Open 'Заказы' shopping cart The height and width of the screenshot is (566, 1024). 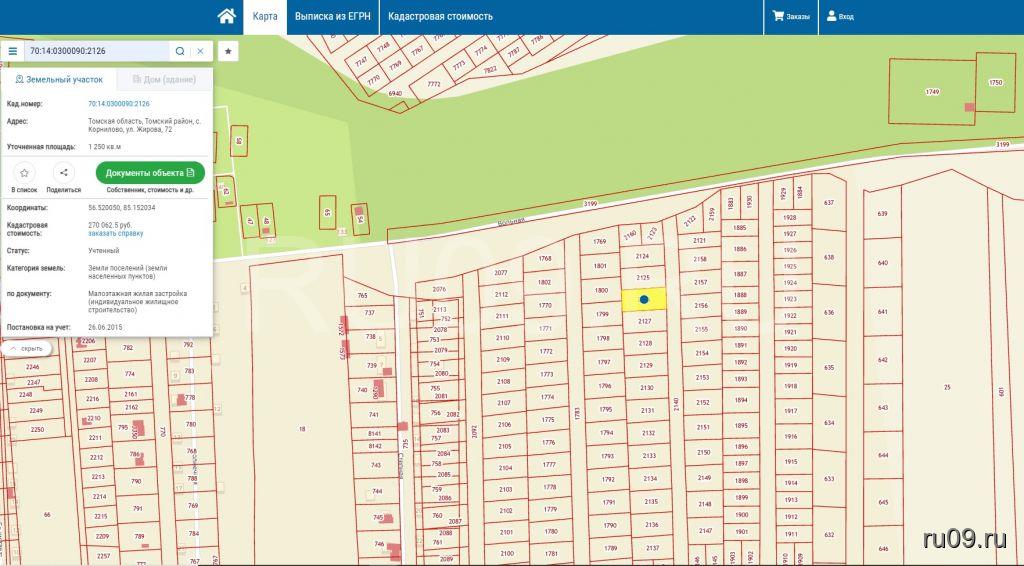point(790,17)
